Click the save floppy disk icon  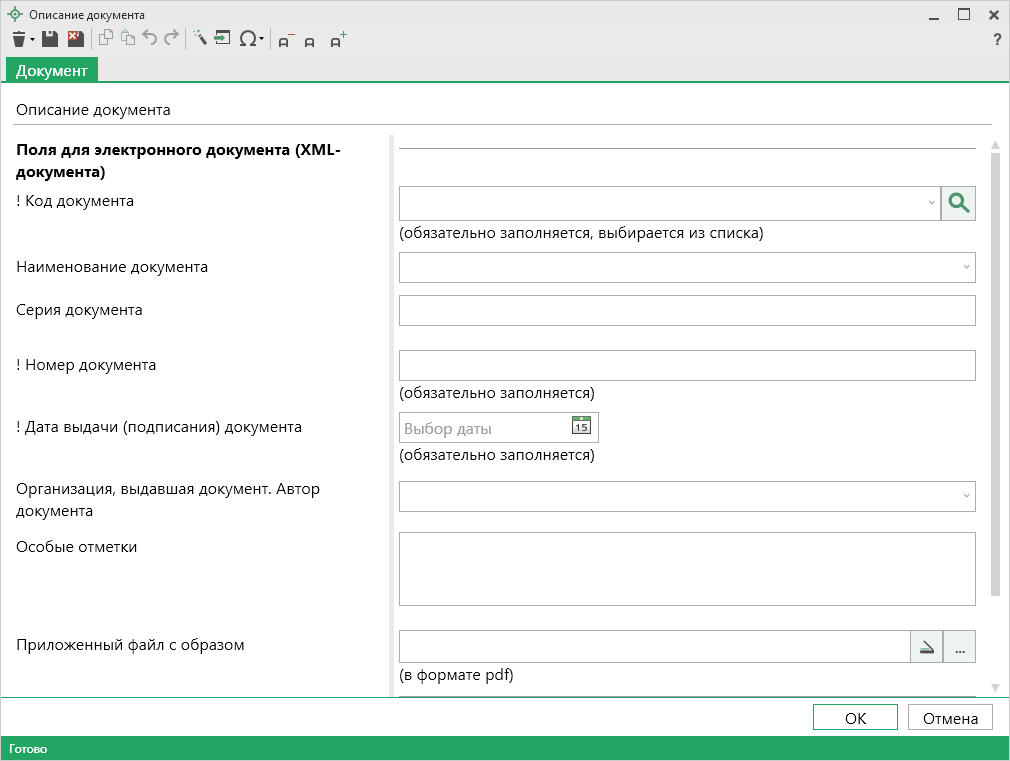(x=50, y=39)
